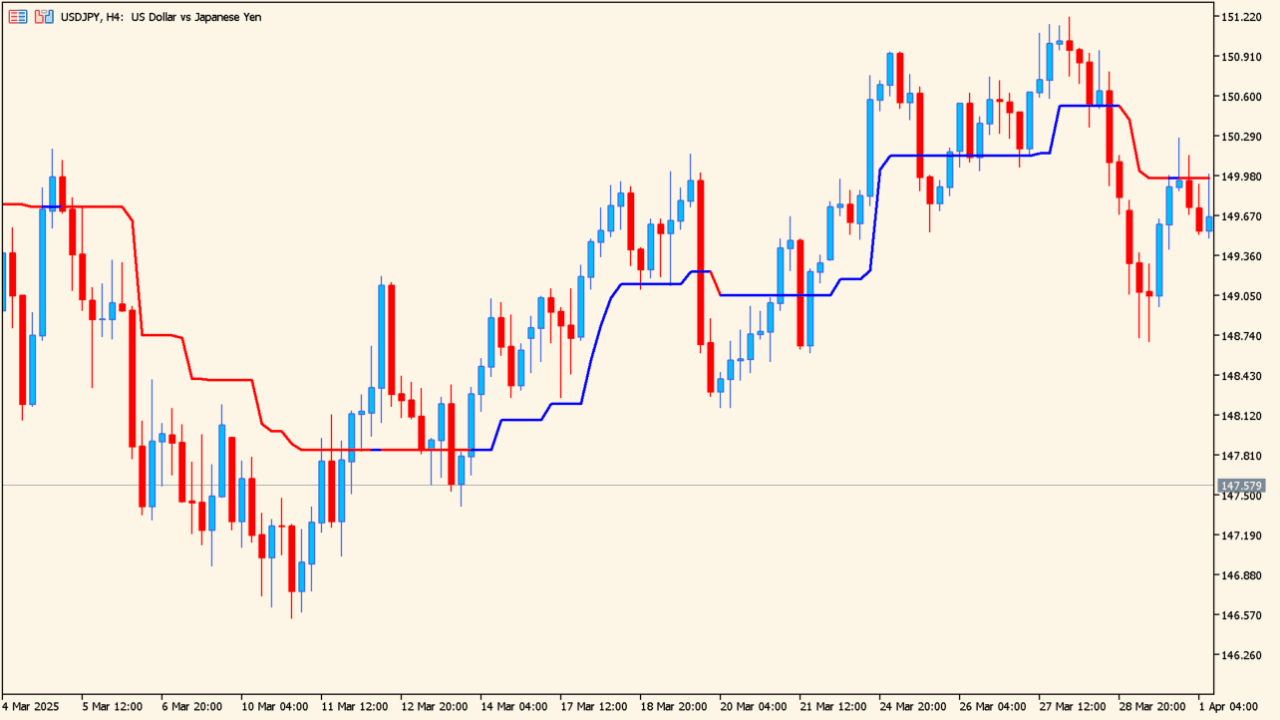Click the red quote-list icon in top-left corner

[x=17, y=16]
